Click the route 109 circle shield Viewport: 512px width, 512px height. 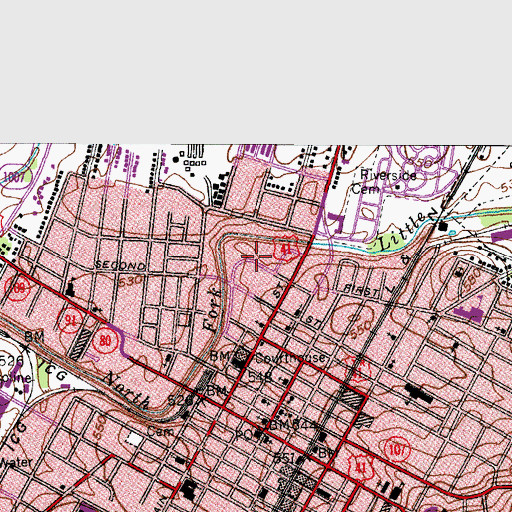[x=18, y=288]
